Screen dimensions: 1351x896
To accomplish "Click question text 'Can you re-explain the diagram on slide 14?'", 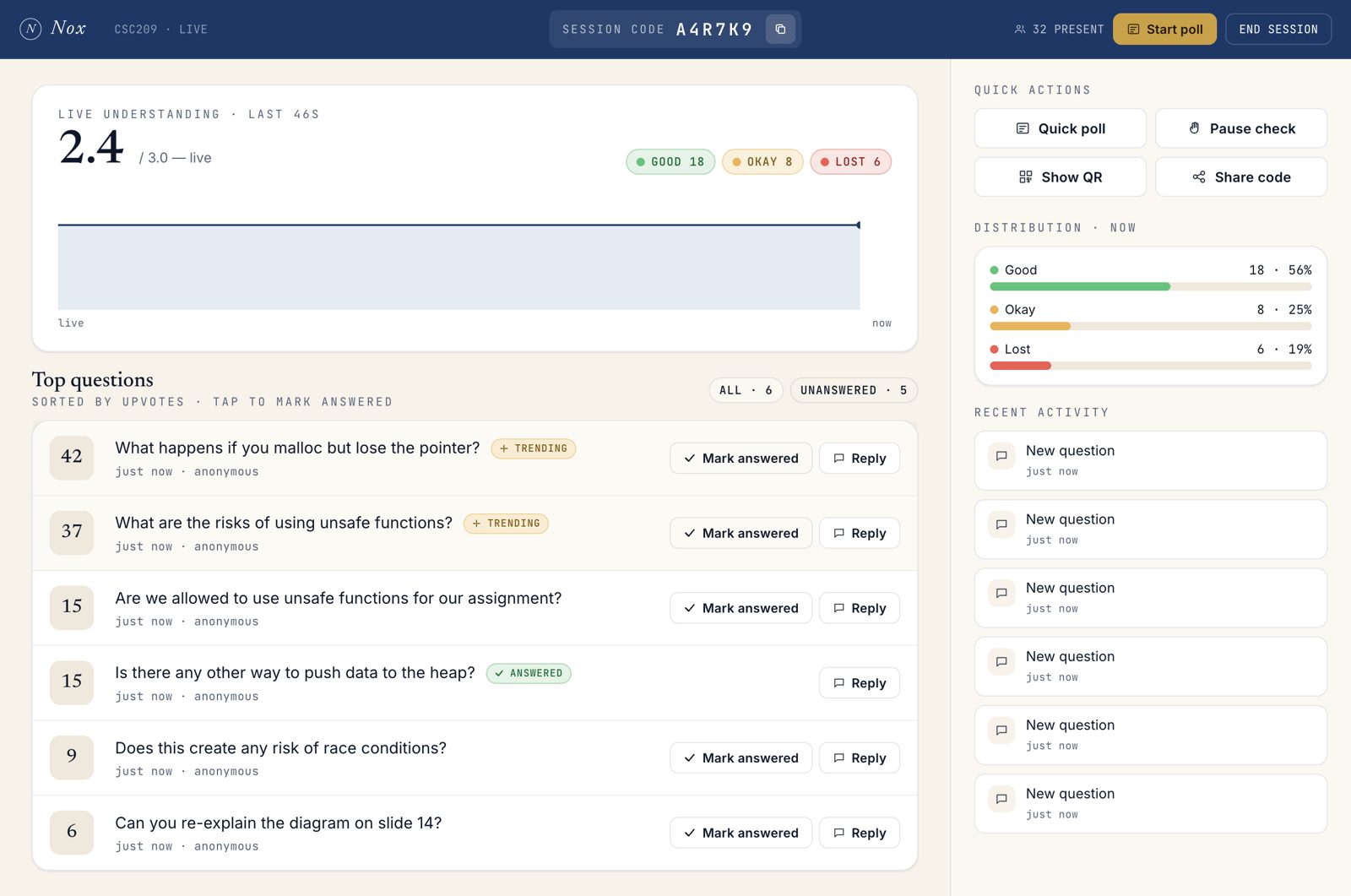I will click(278, 823).
